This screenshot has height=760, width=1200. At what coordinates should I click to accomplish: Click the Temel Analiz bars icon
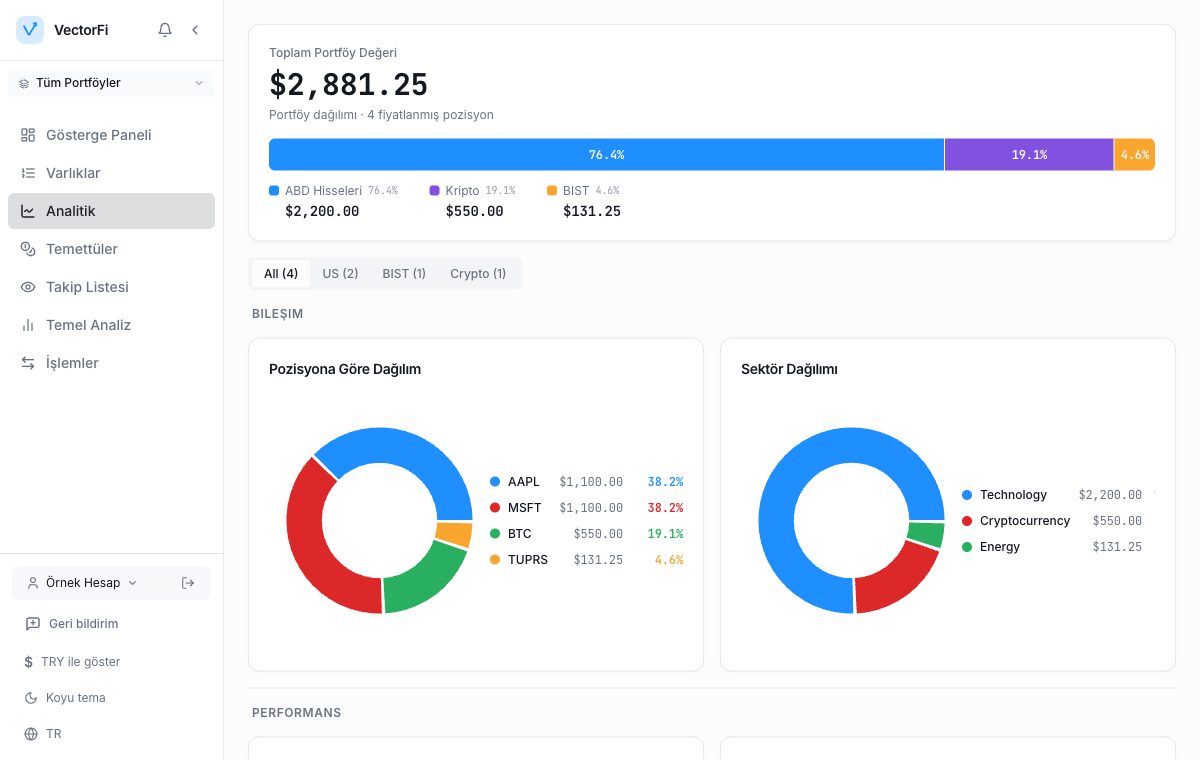point(28,325)
